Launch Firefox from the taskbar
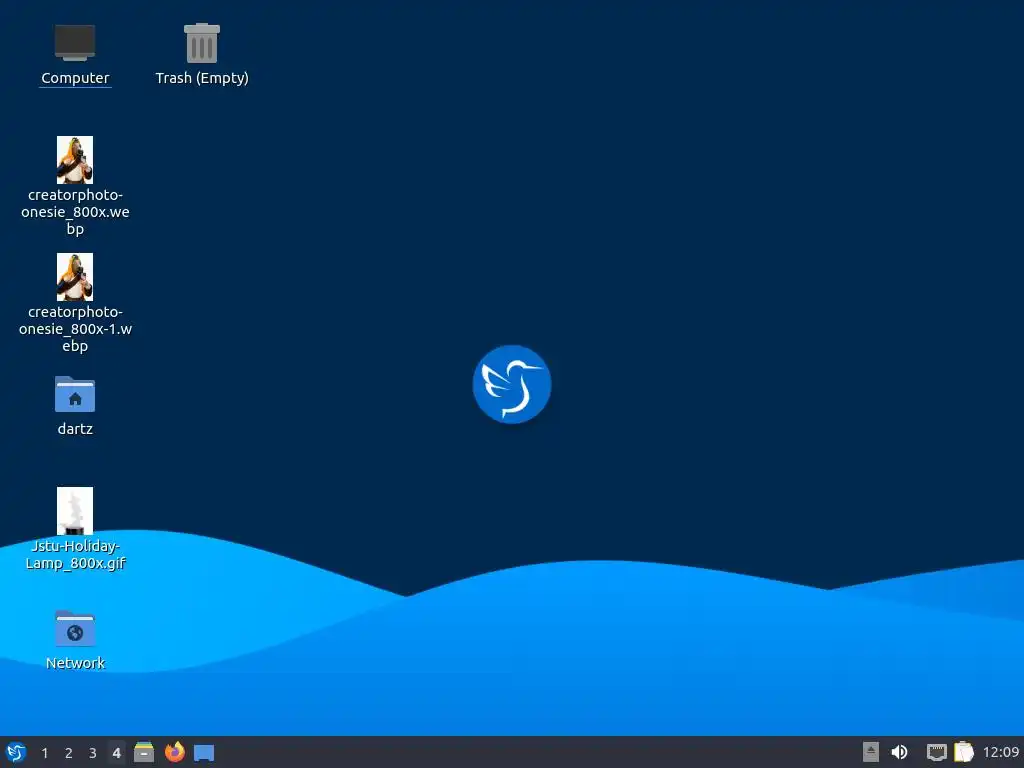1024x768 pixels. point(174,752)
